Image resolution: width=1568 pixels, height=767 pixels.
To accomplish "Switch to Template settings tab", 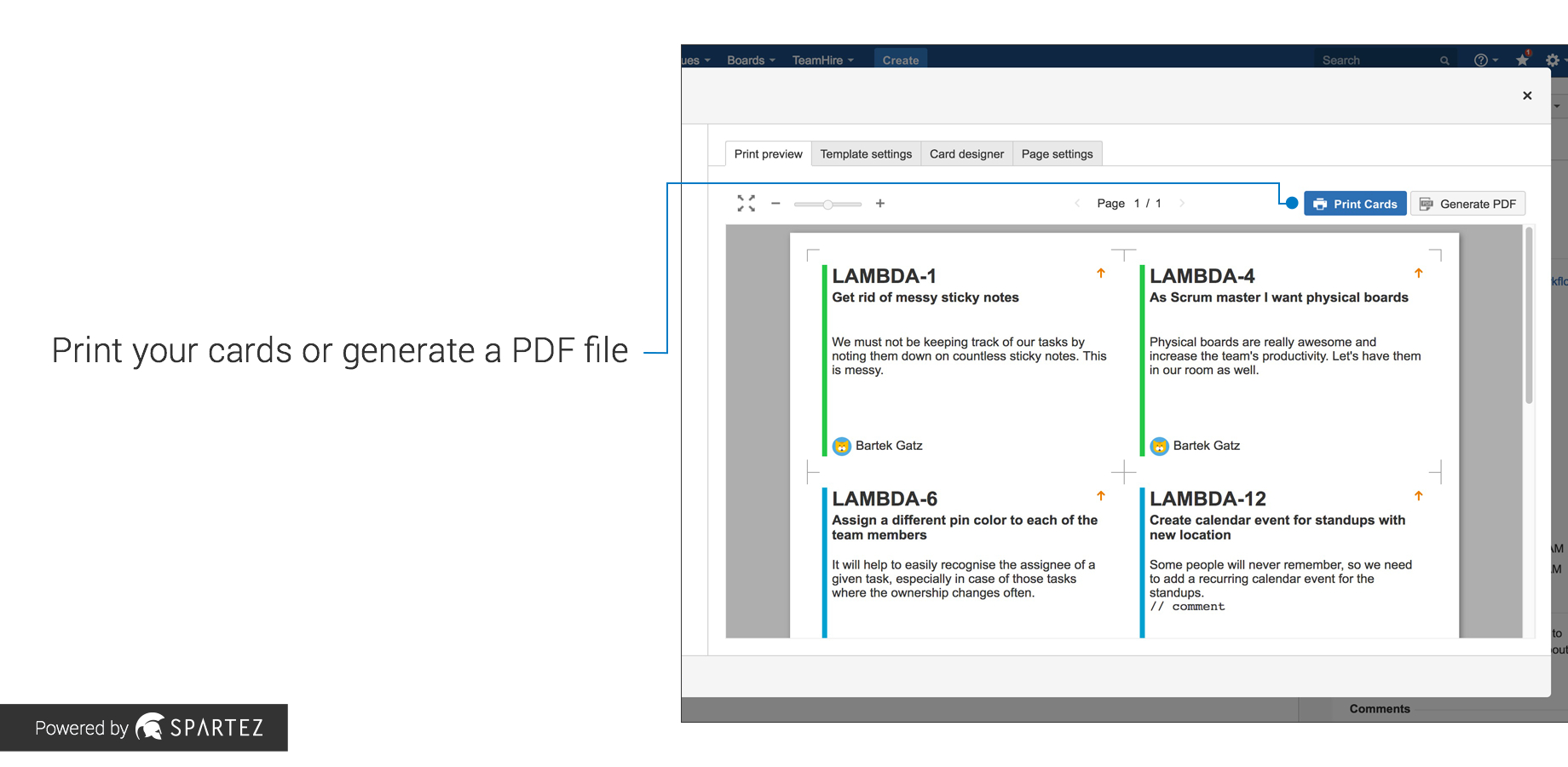I will pos(866,154).
